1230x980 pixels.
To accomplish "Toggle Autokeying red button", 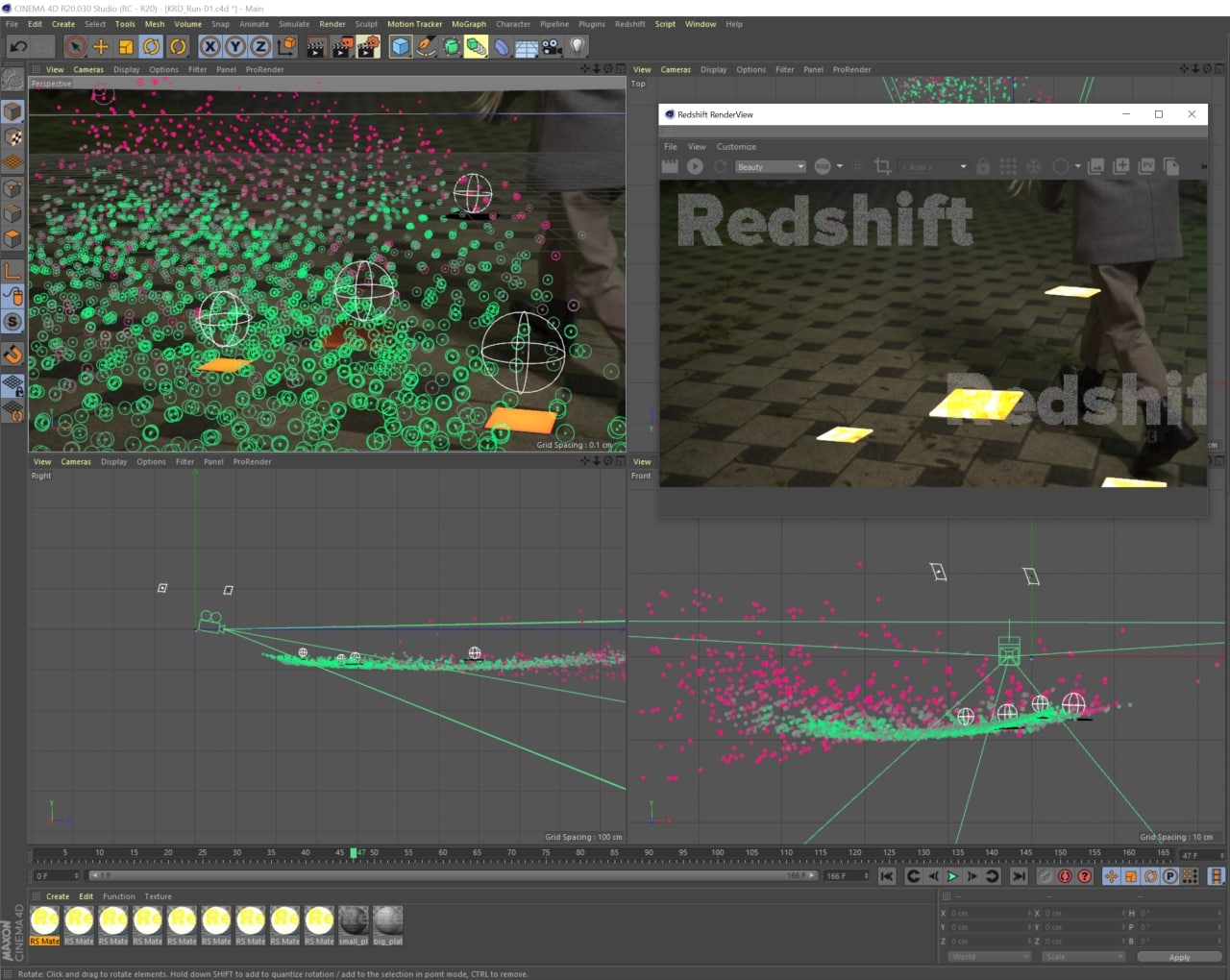I will [1065, 876].
